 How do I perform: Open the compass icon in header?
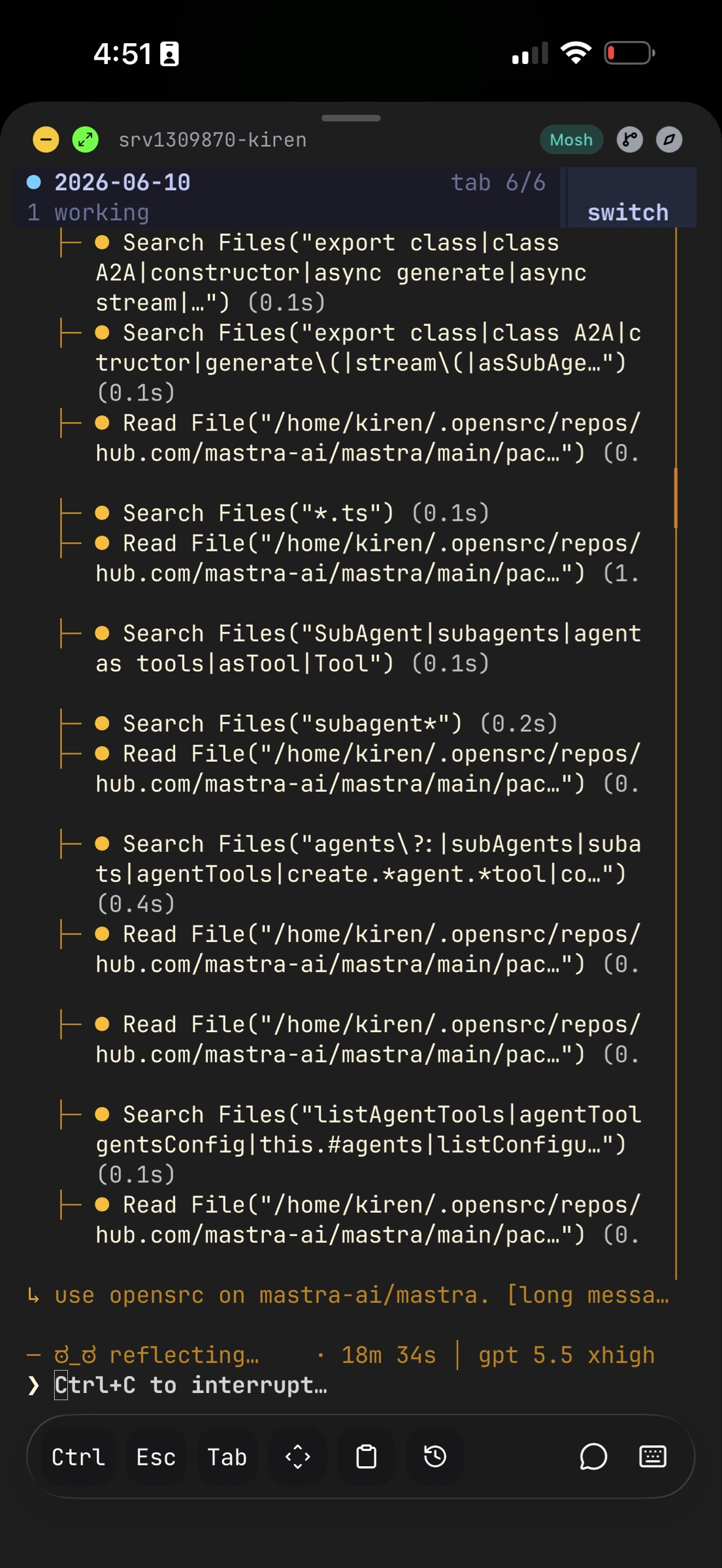click(669, 140)
